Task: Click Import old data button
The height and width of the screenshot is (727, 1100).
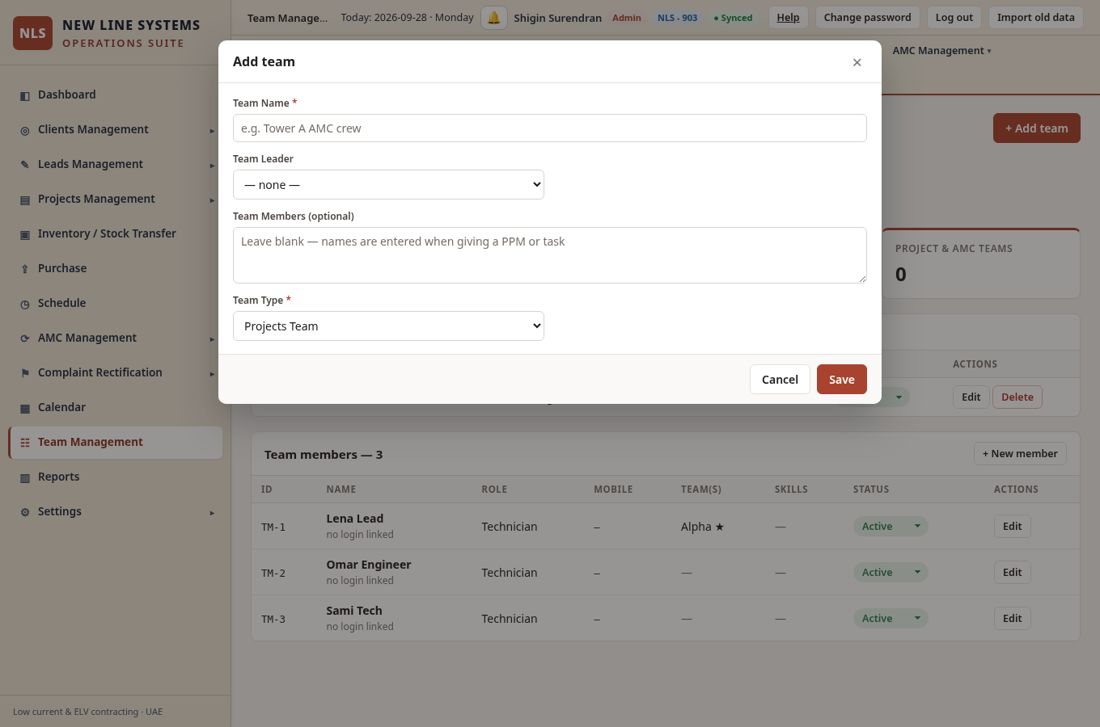Action: [x=1035, y=18]
